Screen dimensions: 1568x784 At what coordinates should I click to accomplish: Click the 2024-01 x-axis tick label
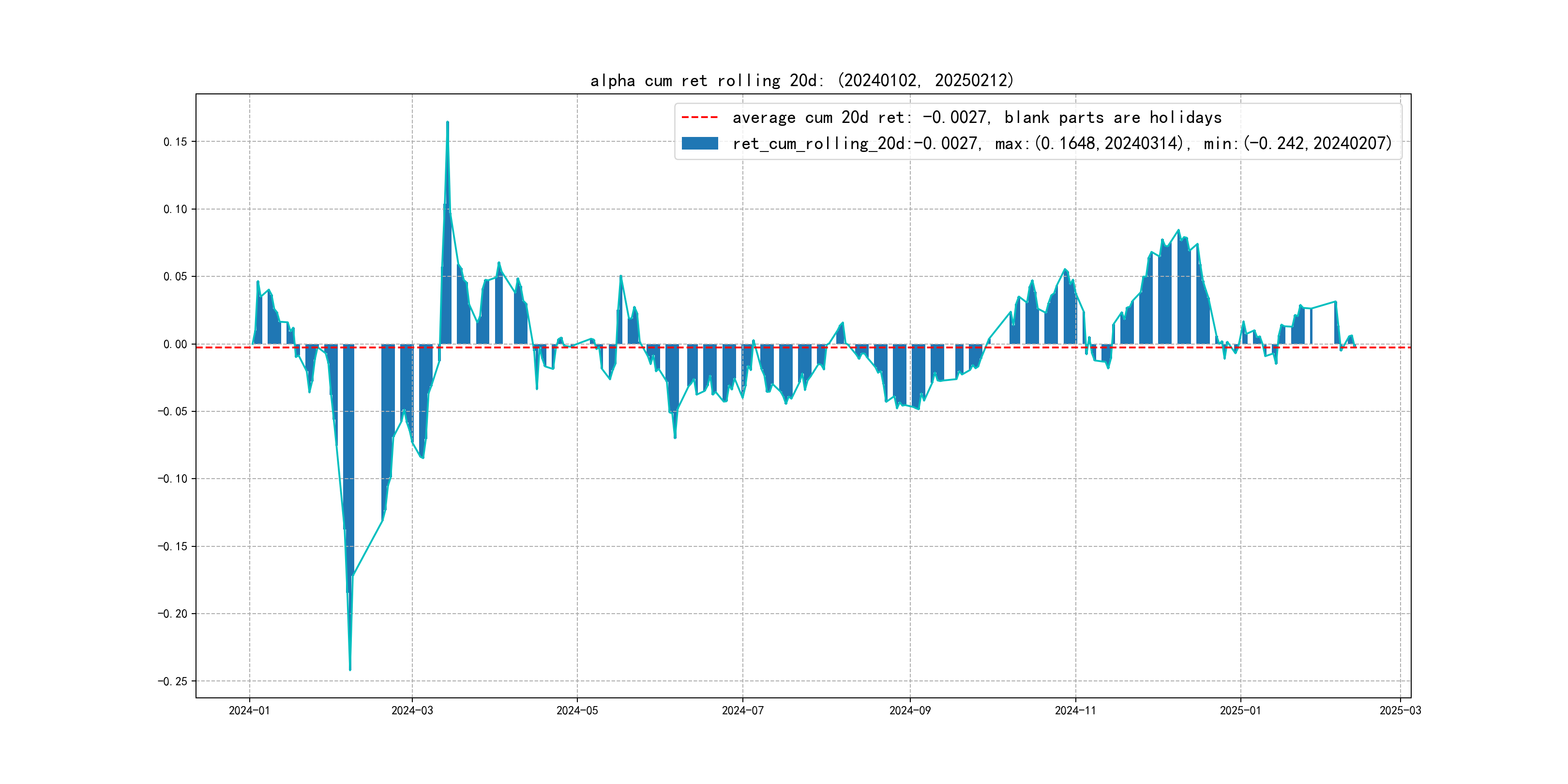pos(249,710)
